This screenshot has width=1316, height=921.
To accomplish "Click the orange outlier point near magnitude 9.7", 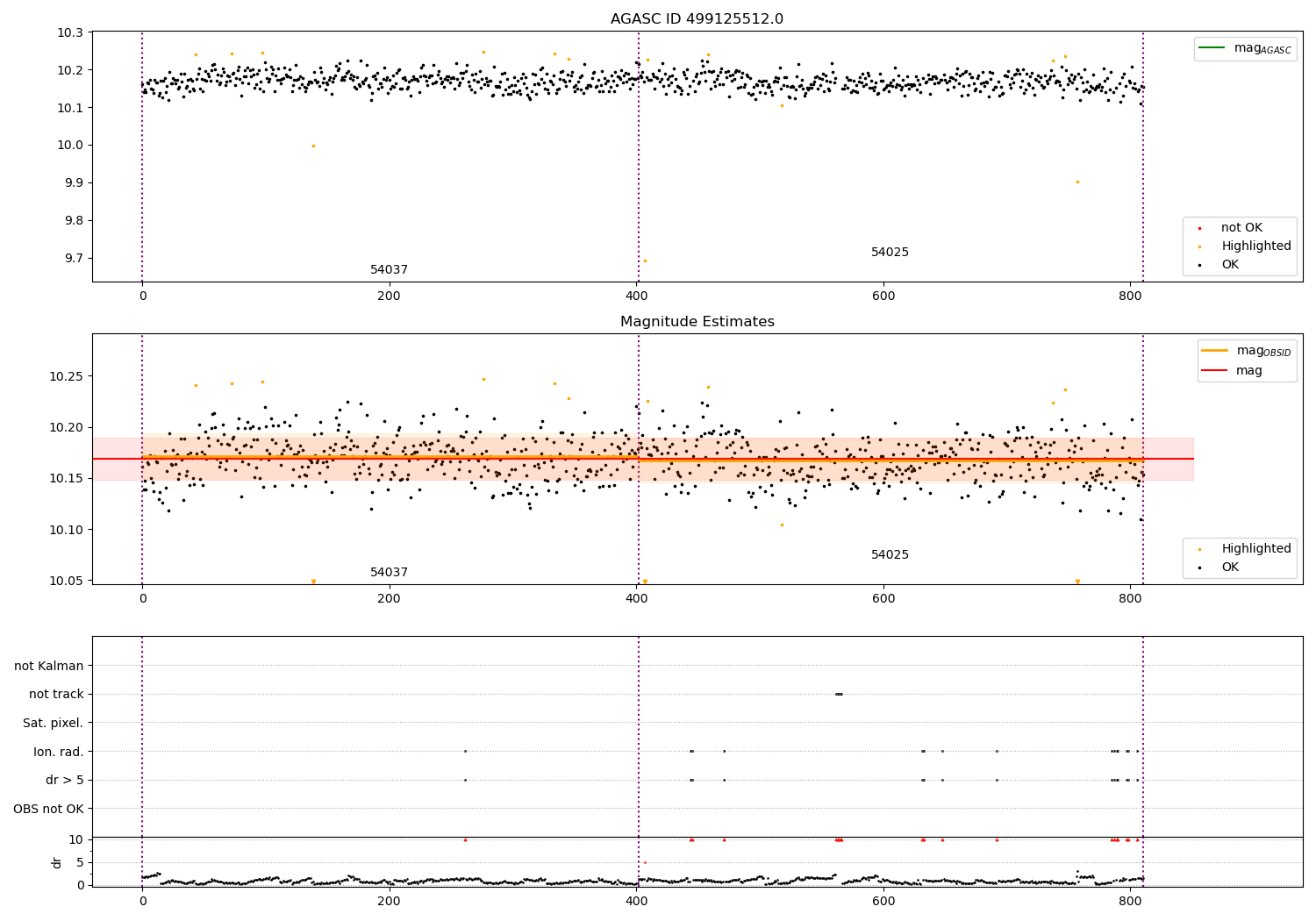I will click(645, 261).
